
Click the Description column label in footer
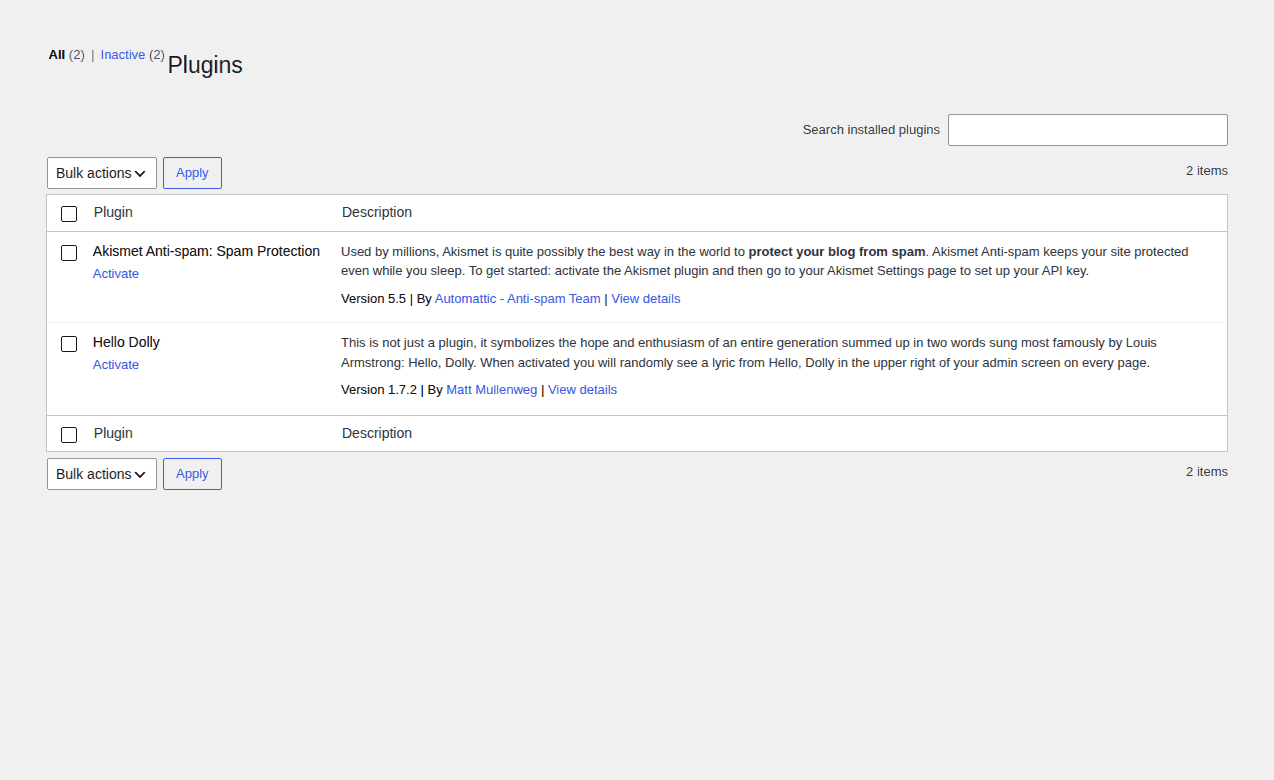pos(377,433)
